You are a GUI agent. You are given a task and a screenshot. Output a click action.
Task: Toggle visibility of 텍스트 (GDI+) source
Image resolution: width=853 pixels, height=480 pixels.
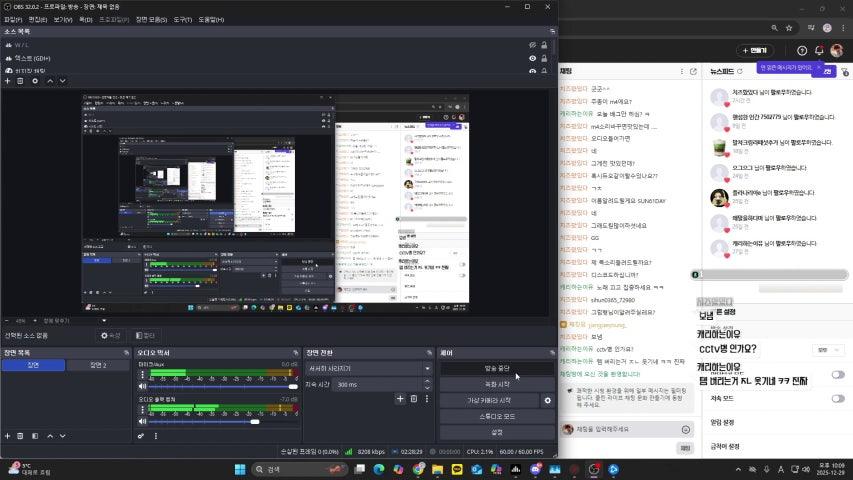[x=532, y=59]
